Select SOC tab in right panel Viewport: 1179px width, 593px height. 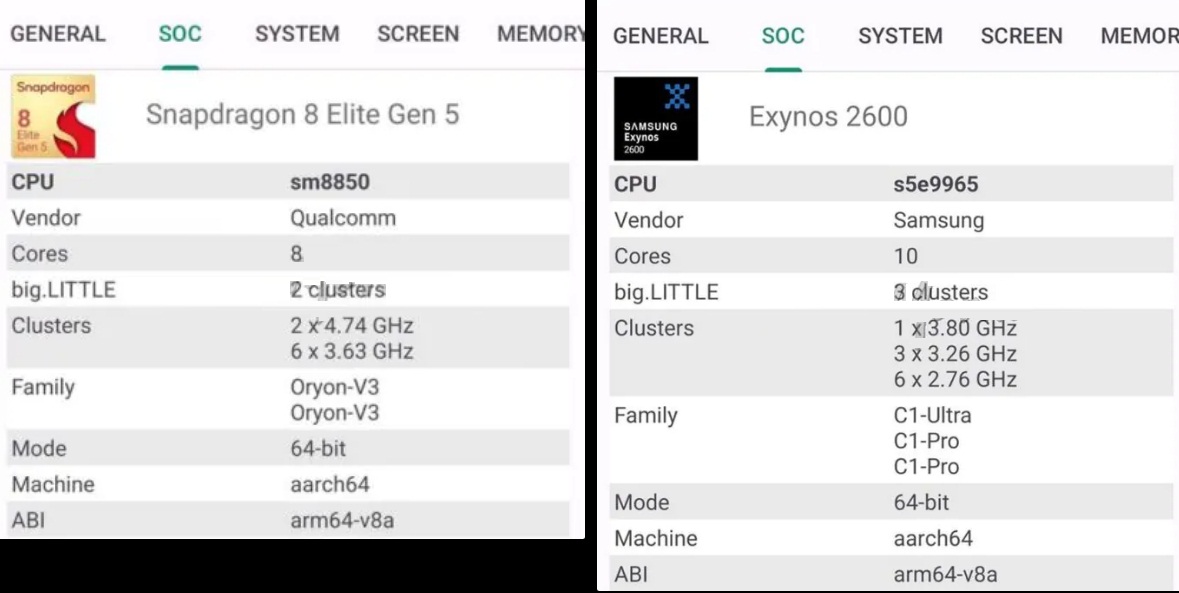coord(783,36)
